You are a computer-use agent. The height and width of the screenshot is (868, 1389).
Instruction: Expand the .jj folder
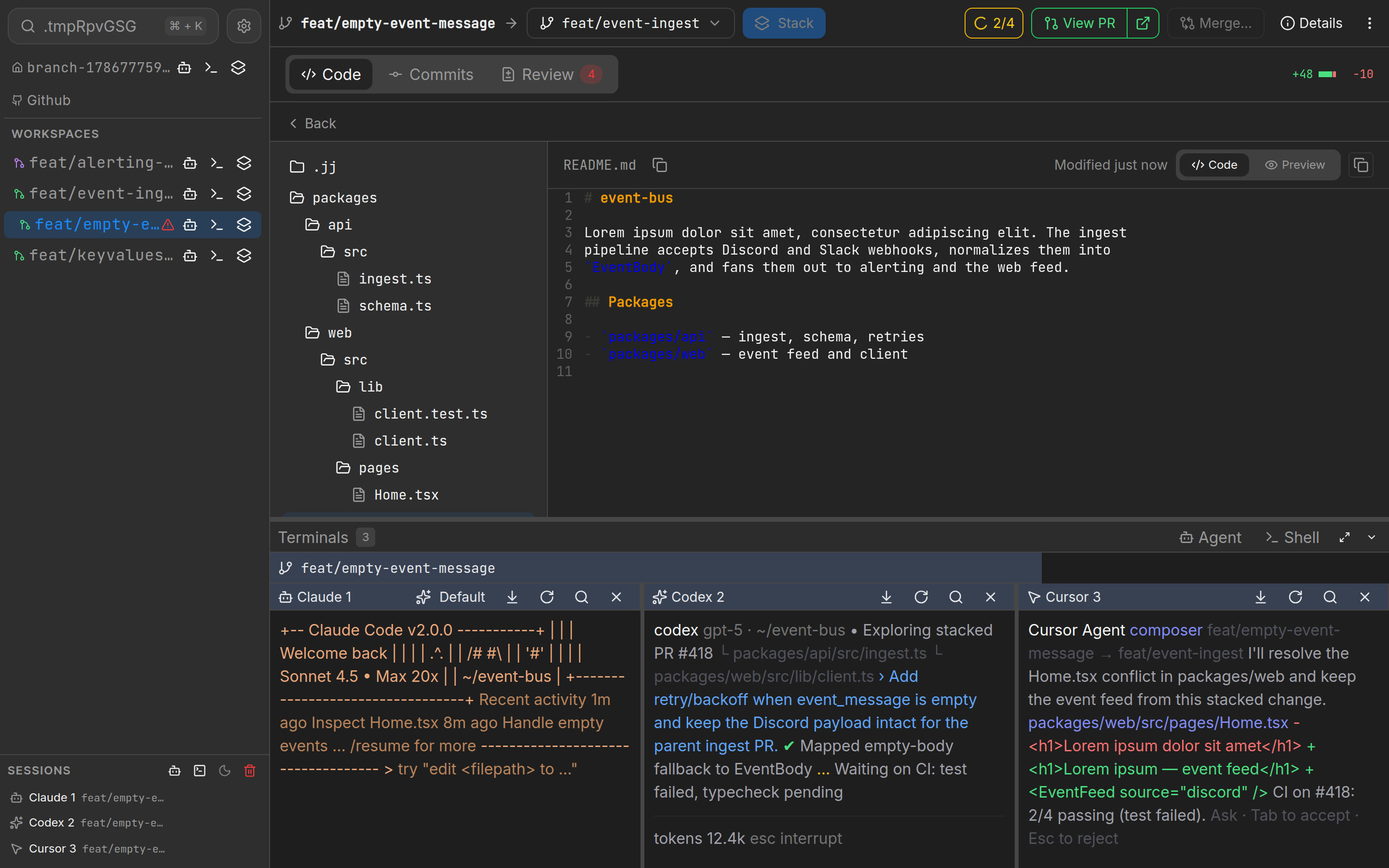point(313,167)
